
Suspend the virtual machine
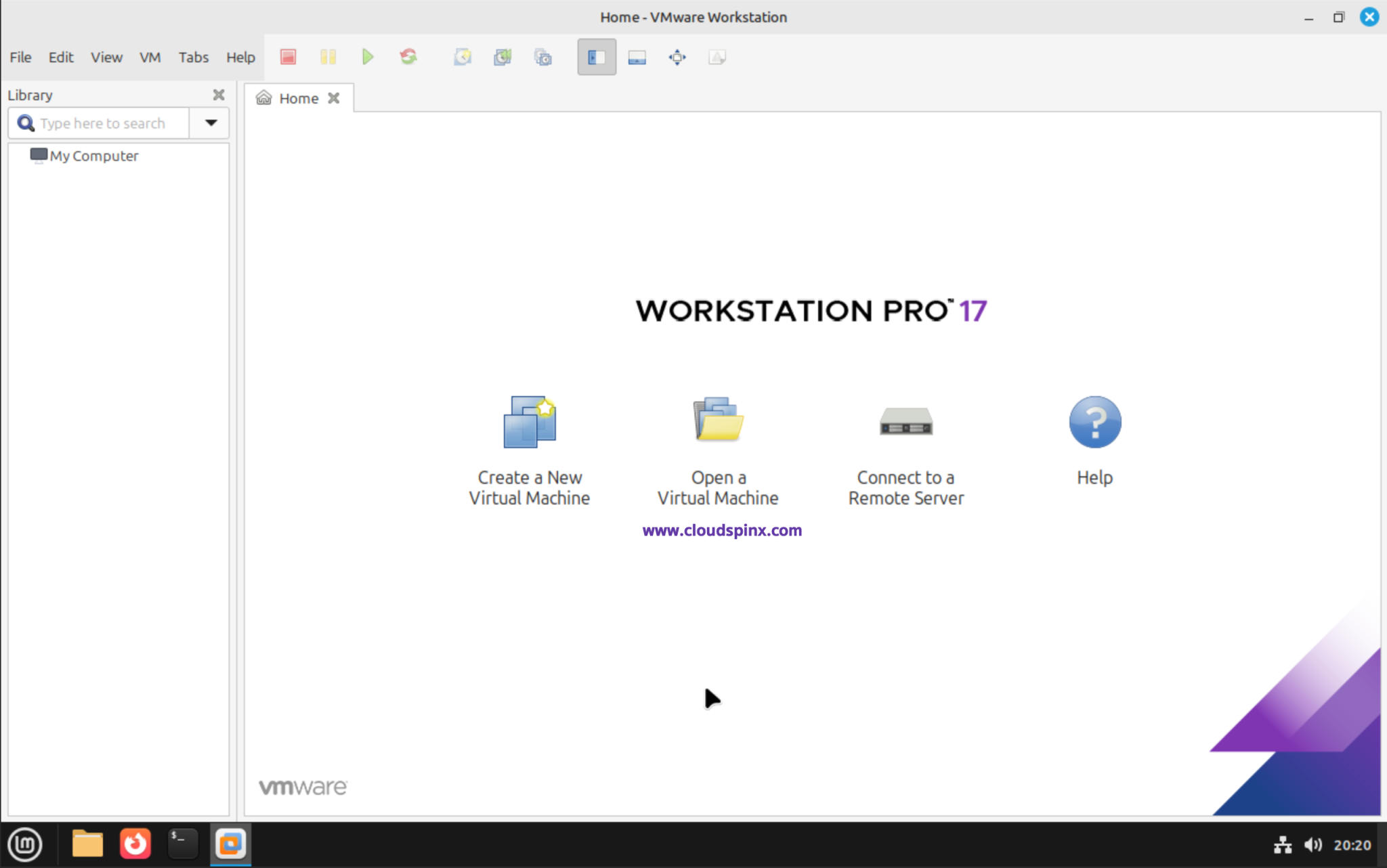pos(328,57)
